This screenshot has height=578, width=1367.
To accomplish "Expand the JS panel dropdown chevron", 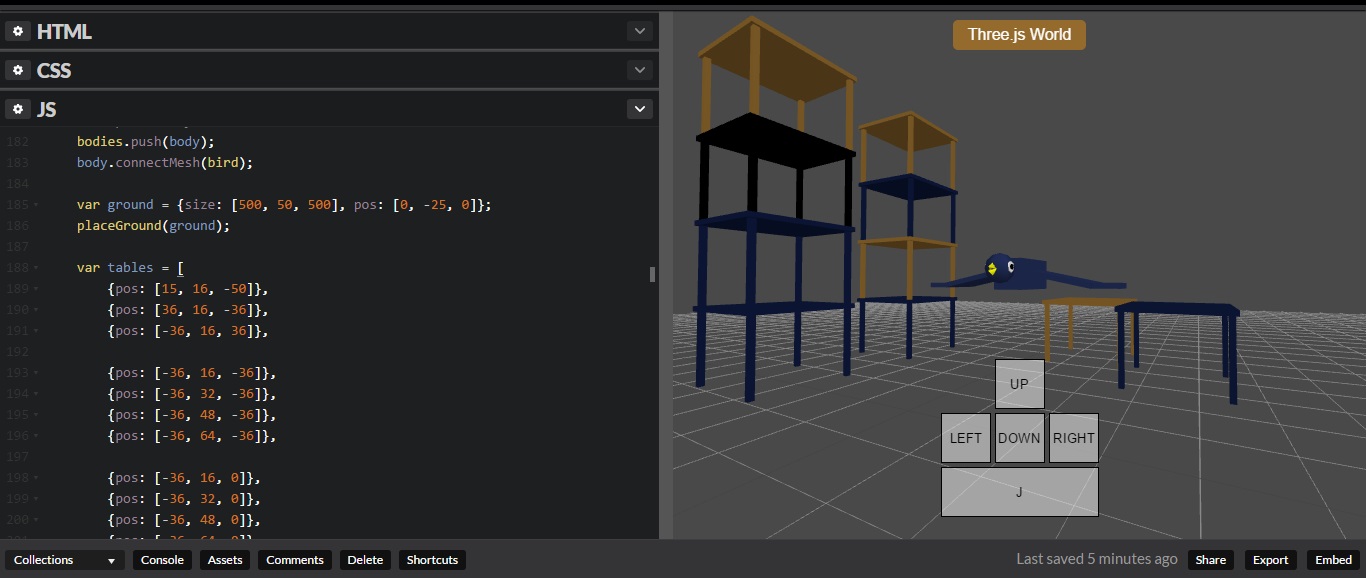I will click(x=640, y=109).
